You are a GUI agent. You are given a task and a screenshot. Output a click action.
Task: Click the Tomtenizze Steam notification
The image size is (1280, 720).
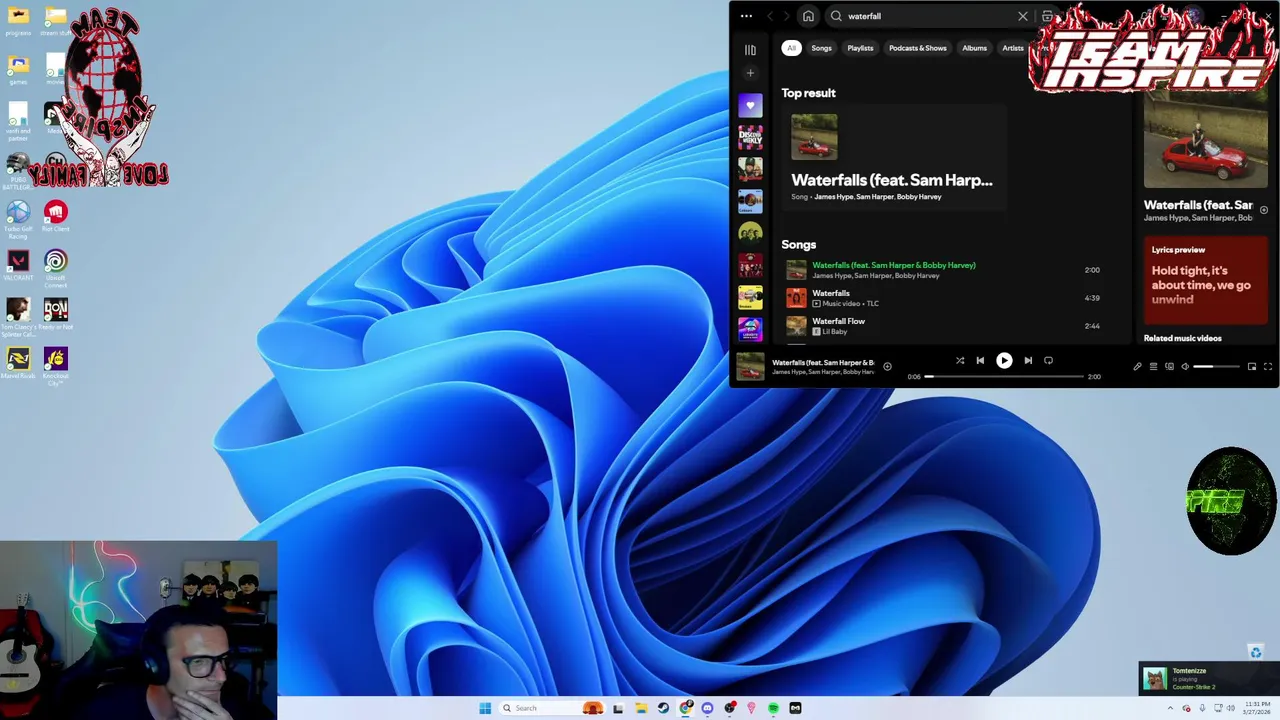pos(1209,678)
